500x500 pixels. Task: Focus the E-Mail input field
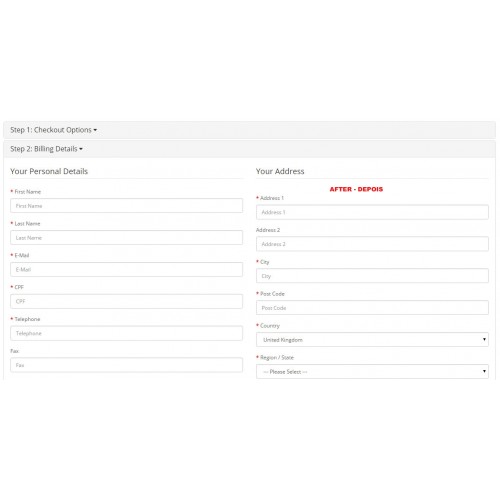(x=126, y=269)
